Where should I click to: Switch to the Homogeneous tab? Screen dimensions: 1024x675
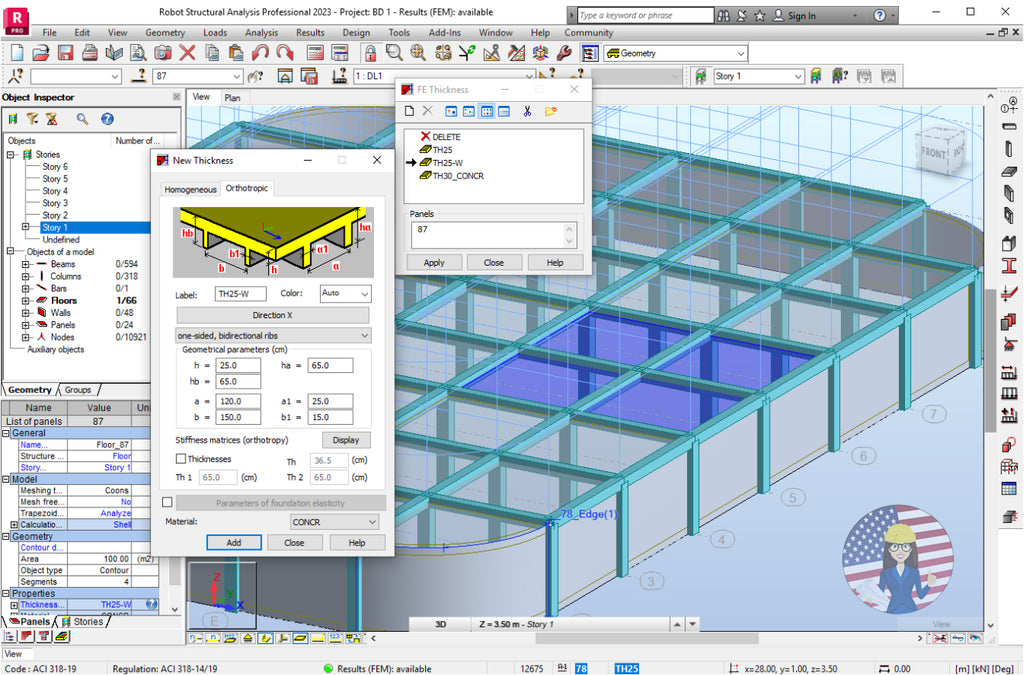coord(190,188)
